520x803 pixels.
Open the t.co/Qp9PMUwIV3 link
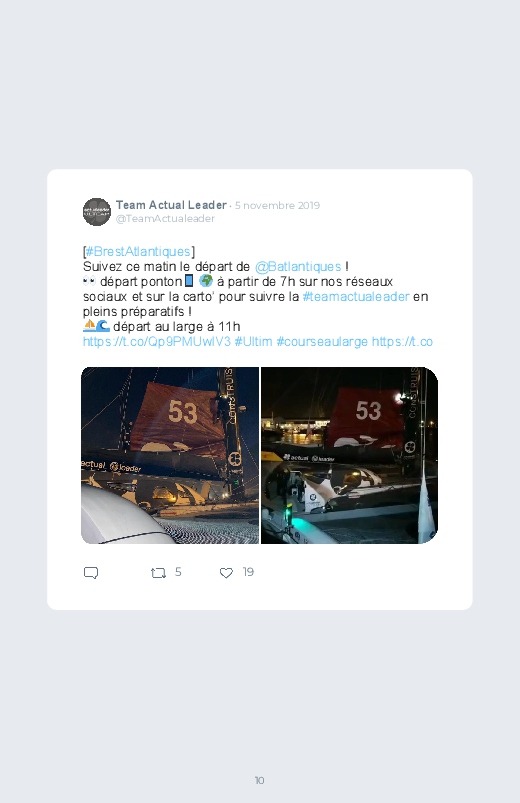tap(157, 342)
